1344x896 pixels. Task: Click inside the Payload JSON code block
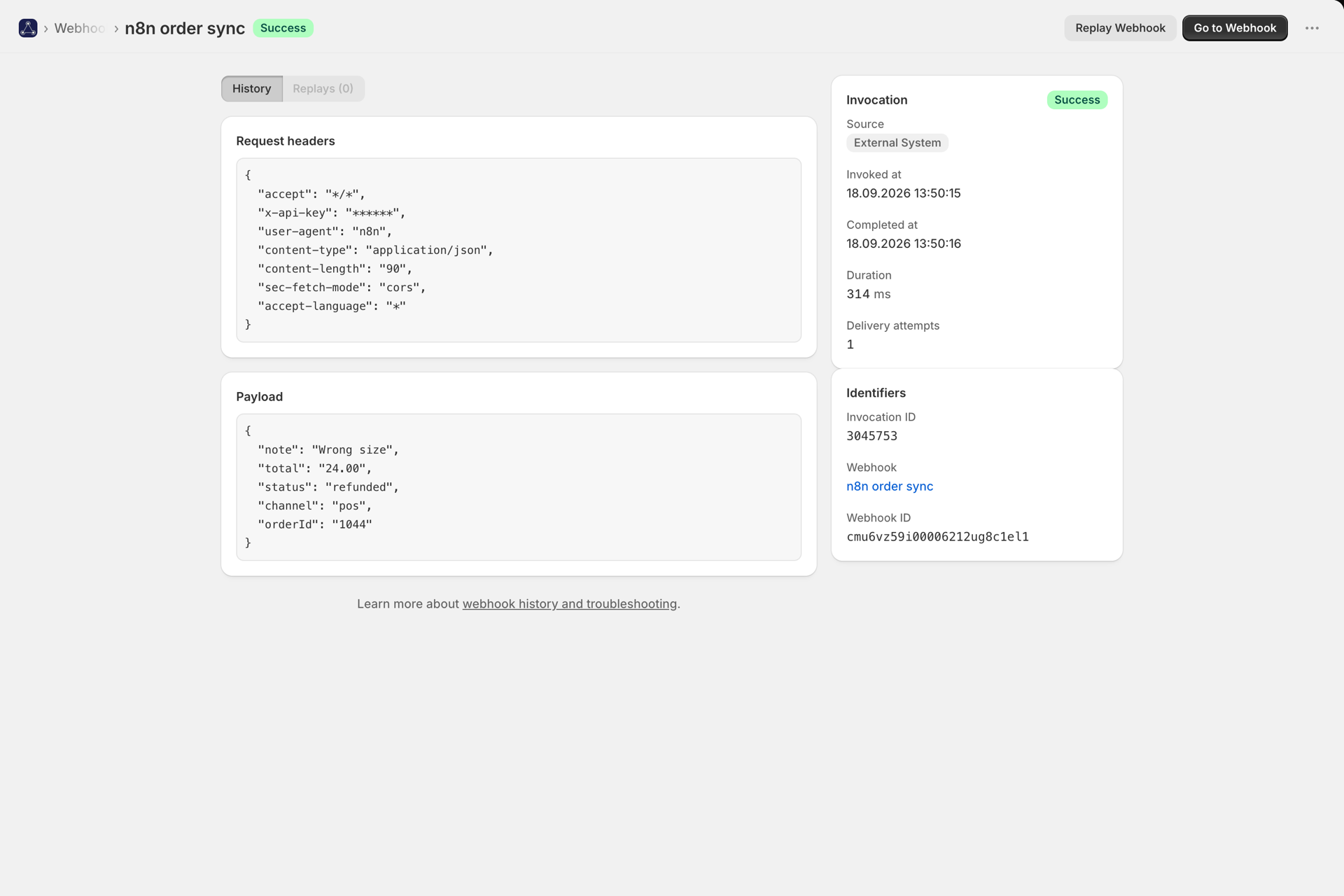tap(519, 487)
